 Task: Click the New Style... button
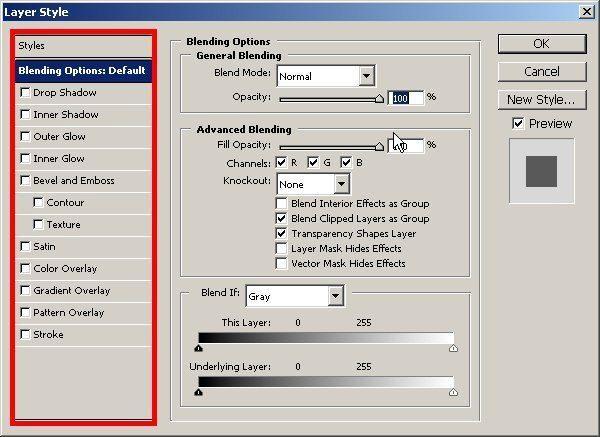[541, 99]
